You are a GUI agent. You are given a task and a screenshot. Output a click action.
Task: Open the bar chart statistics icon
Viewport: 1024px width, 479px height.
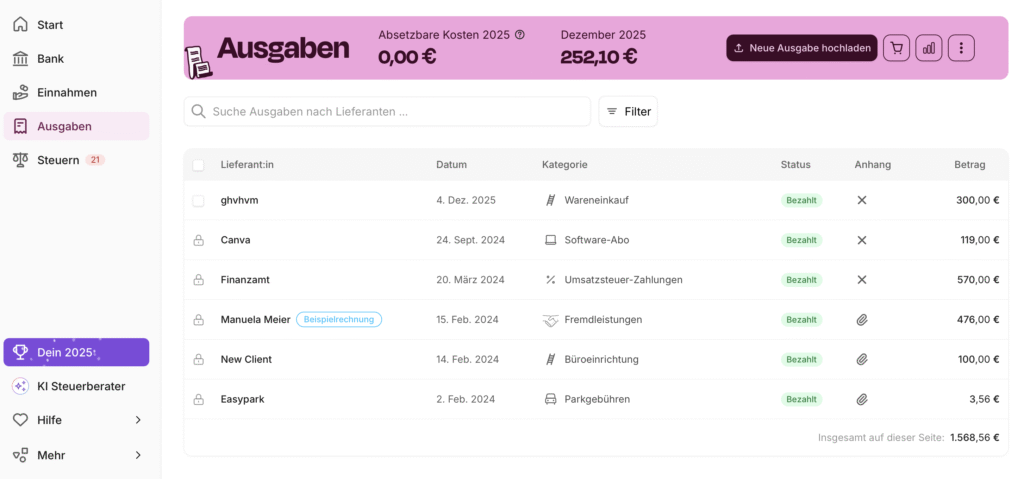point(928,47)
